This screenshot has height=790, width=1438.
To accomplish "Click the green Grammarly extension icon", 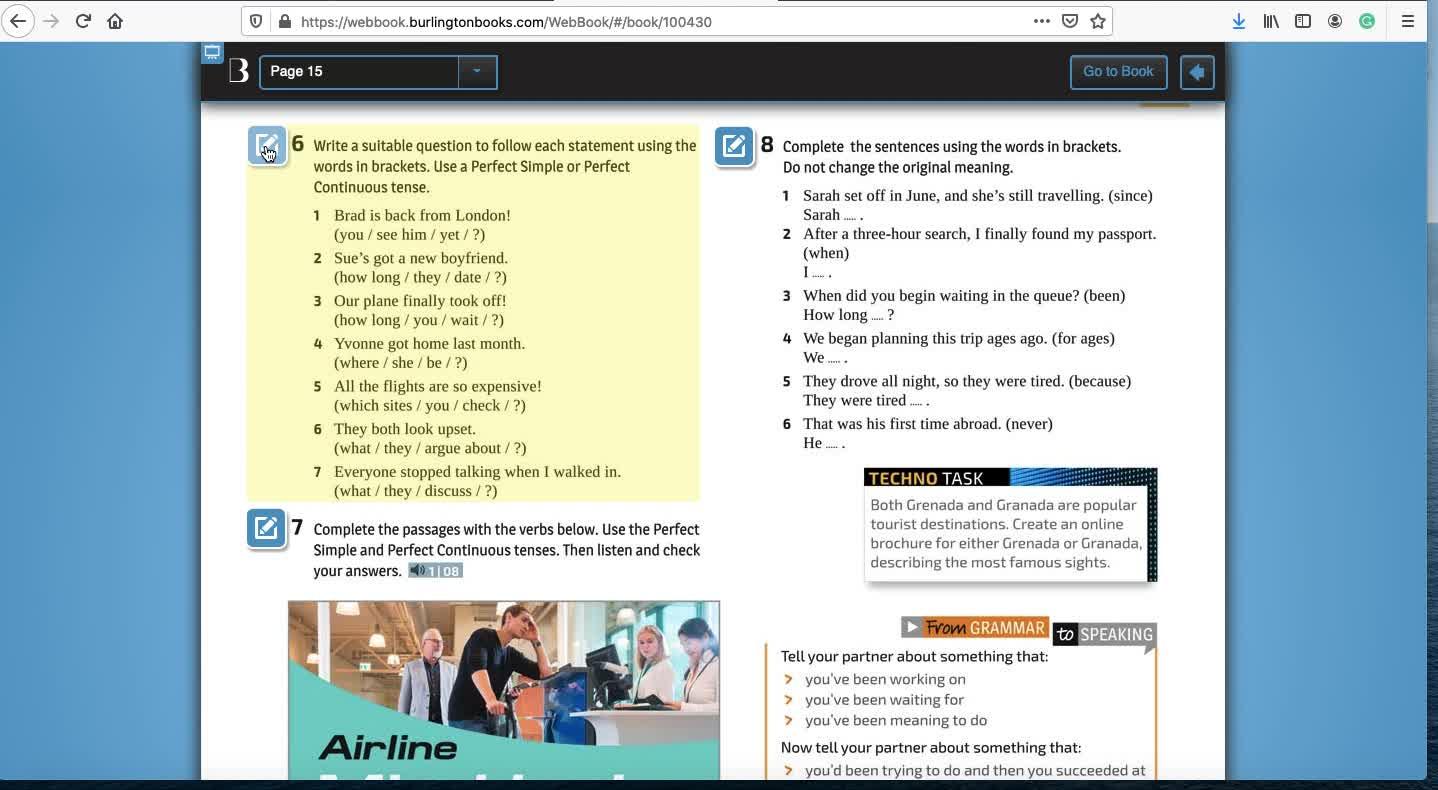I will tap(1366, 21).
